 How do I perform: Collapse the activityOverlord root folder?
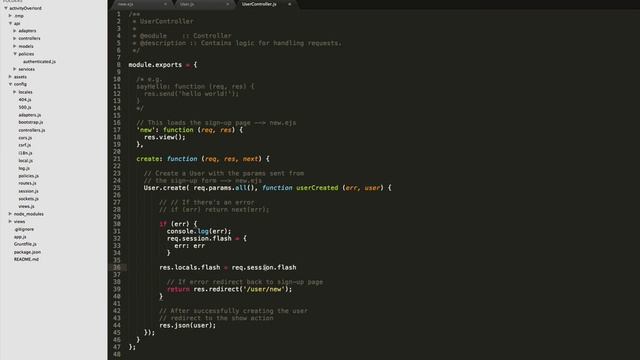coord(6,8)
